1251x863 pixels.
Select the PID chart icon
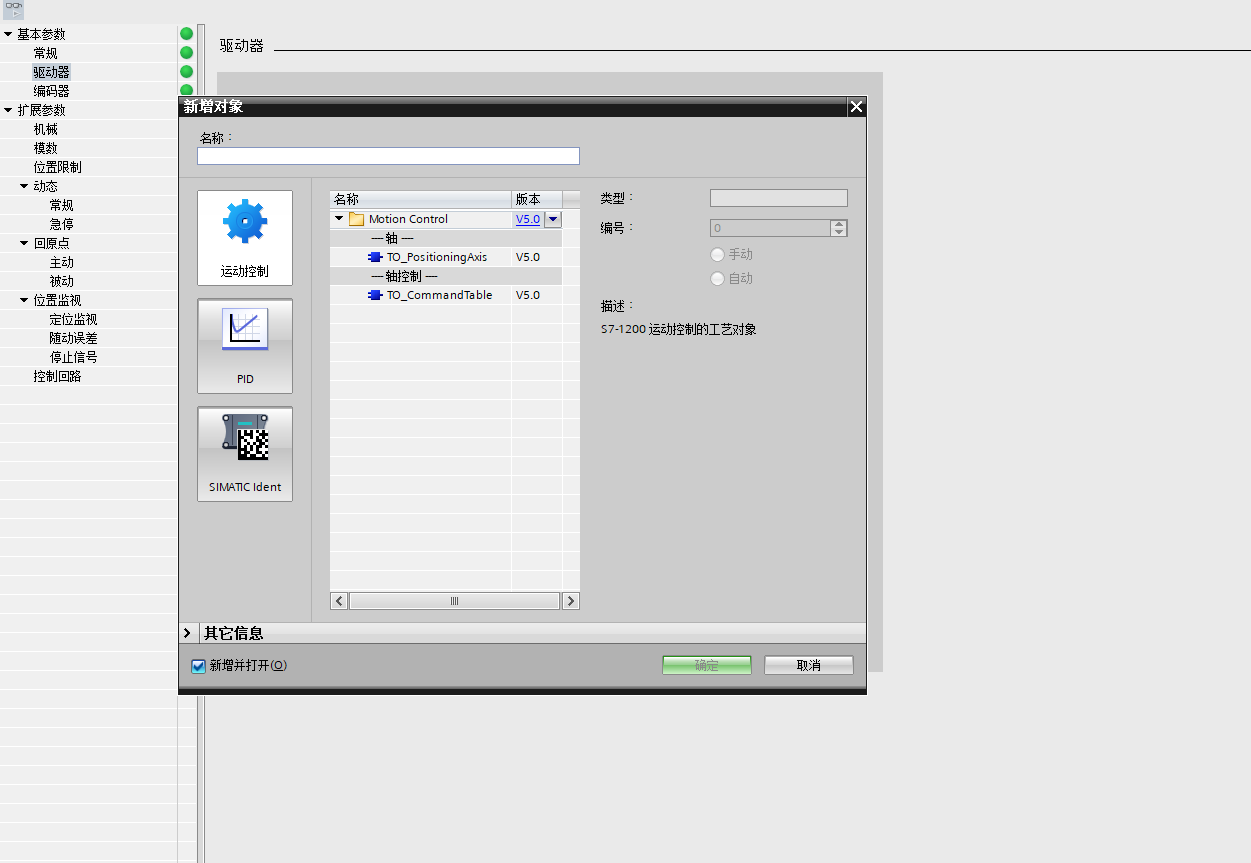coord(245,330)
